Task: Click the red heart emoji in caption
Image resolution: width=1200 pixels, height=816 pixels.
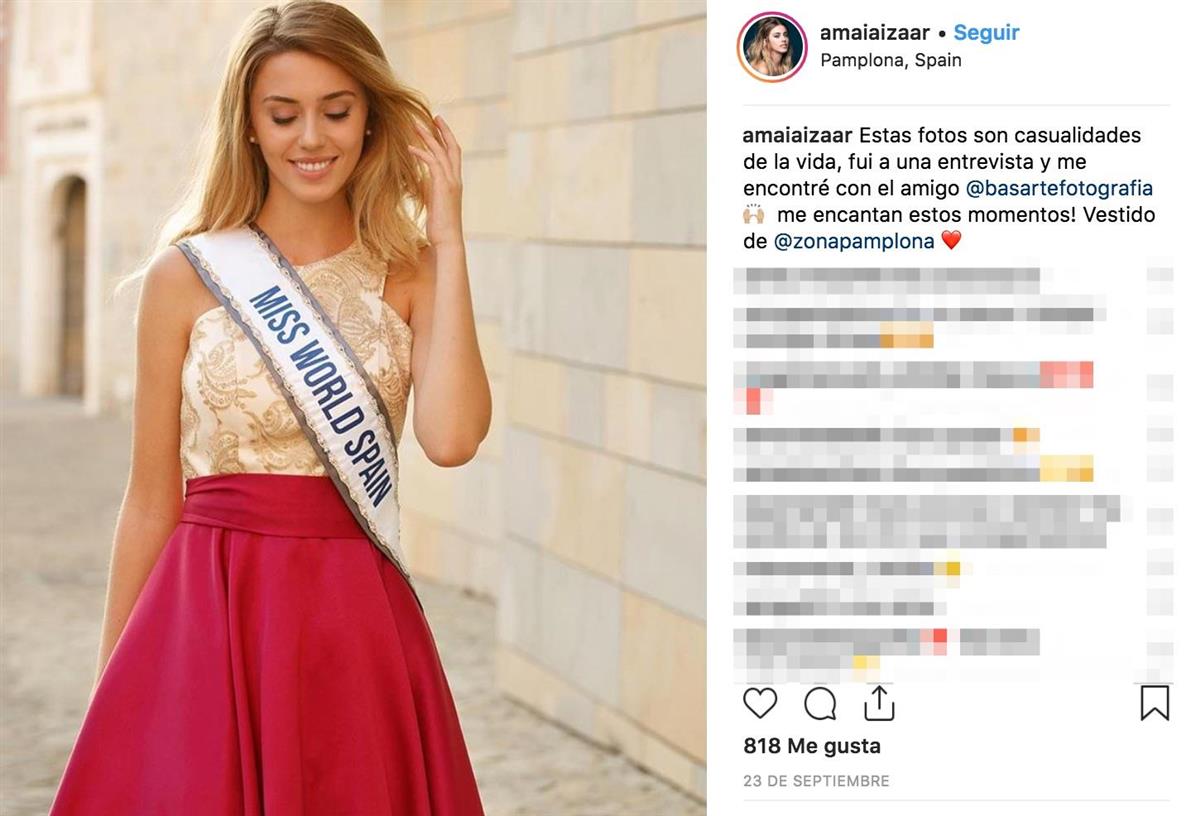Action: pos(951,241)
